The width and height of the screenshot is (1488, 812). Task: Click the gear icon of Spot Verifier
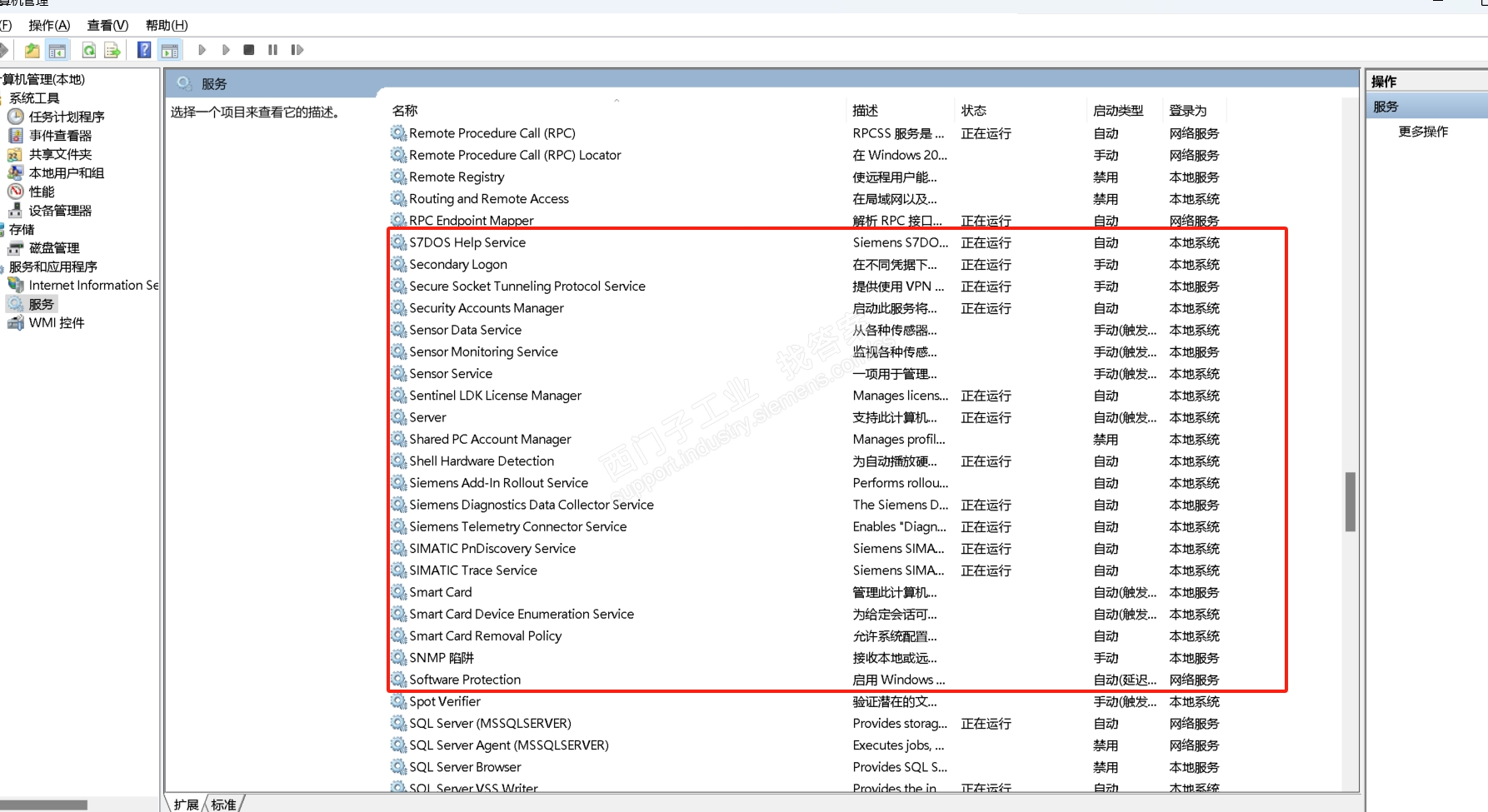click(398, 701)
